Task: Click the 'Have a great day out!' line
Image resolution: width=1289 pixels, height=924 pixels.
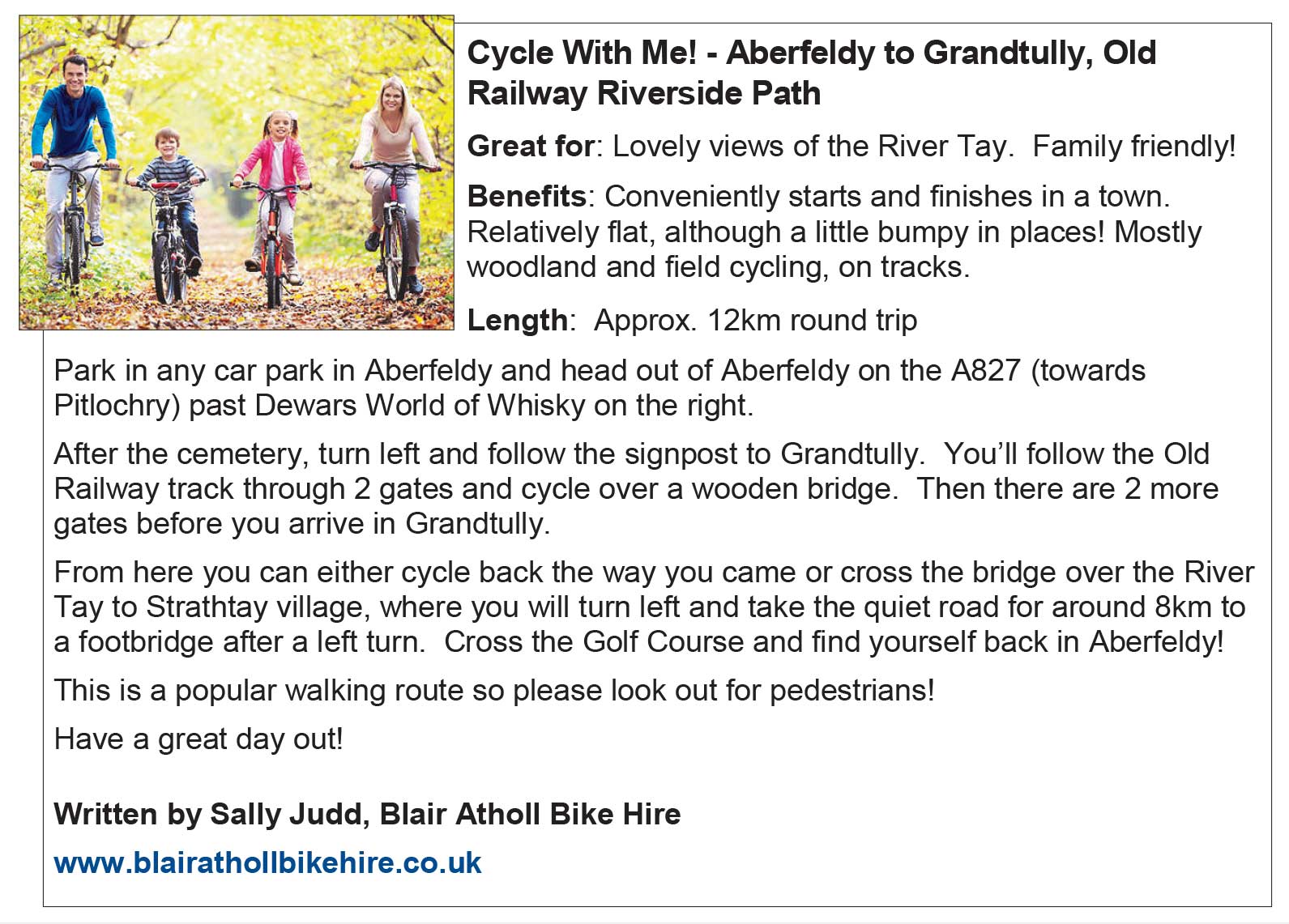Action: click(x=198, y=739)
